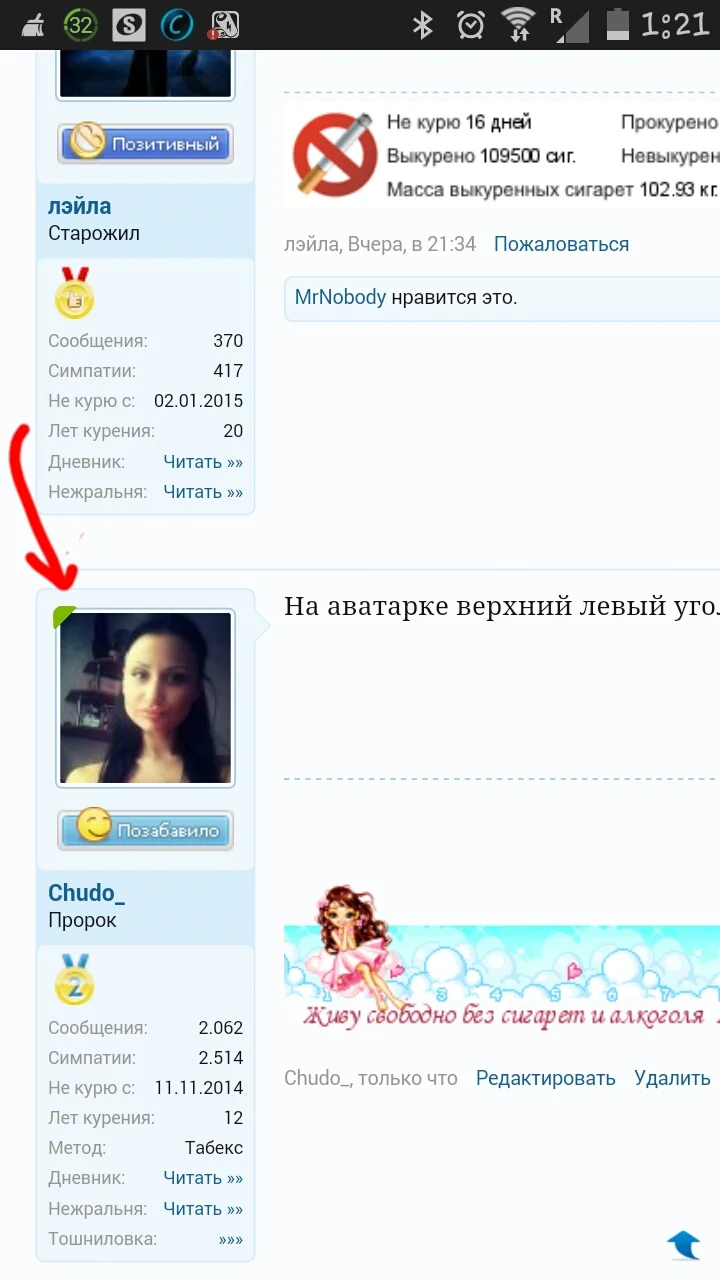Click the green online indicator on Chudo_ avatar
This screenshot has width=720, height=1280.
[x=63, y=615]
